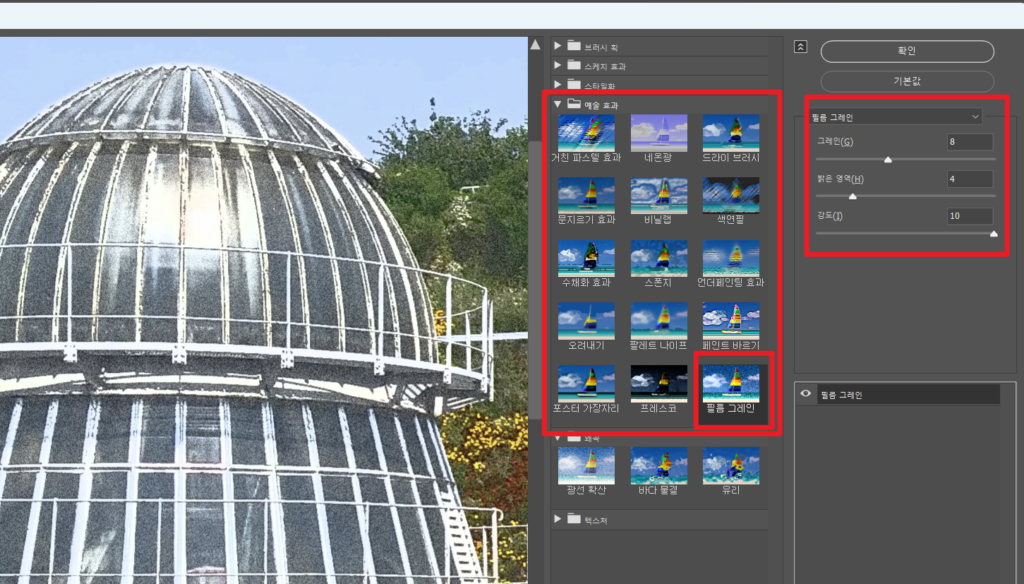The height and width of the screenshot is (584, 1024).
Task: Choose the 드라이 브러시 filter thumbnail
Action: pos(730,133)
